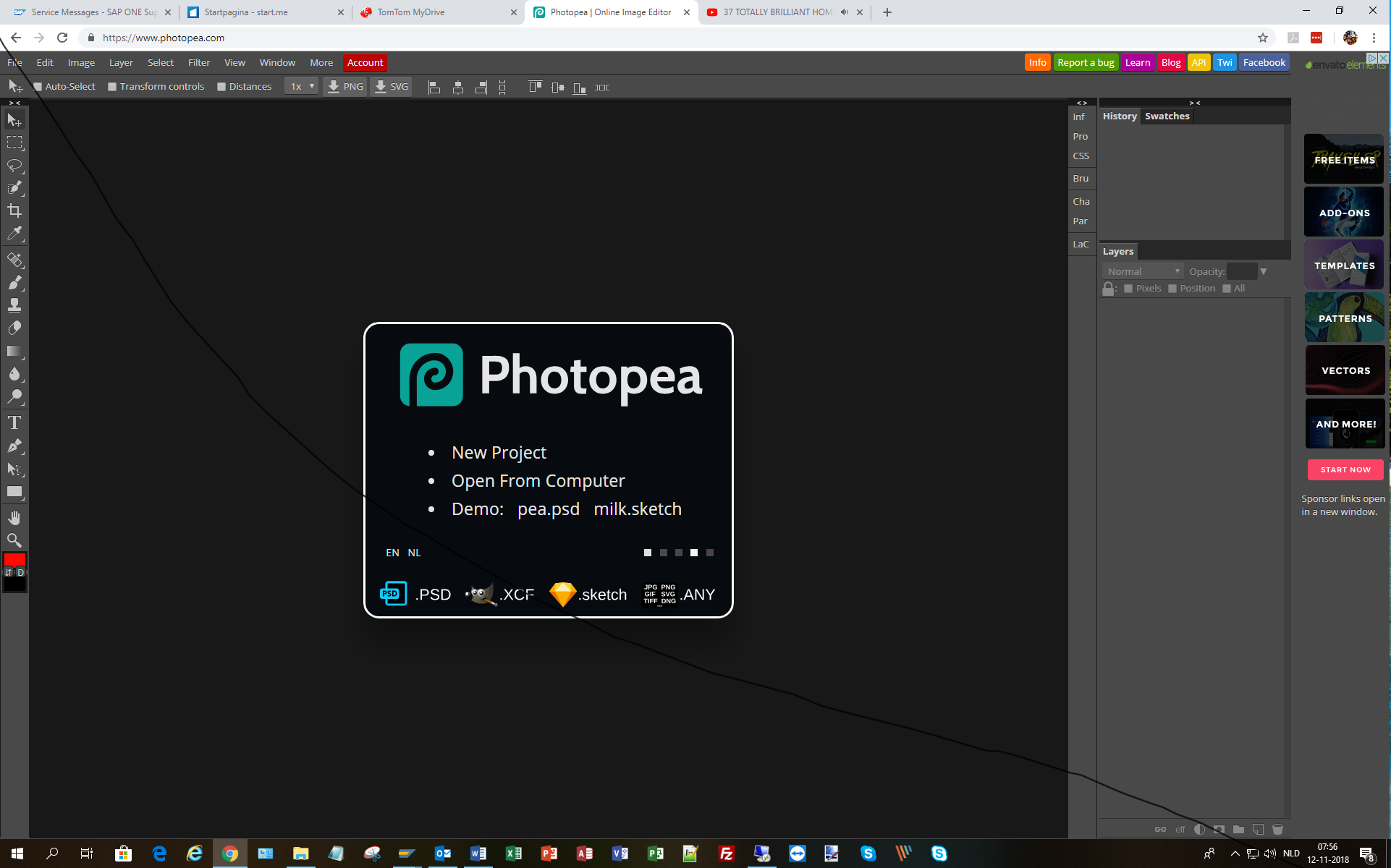
Task: Open the Inf side panel
Action: coord(1079,116)
